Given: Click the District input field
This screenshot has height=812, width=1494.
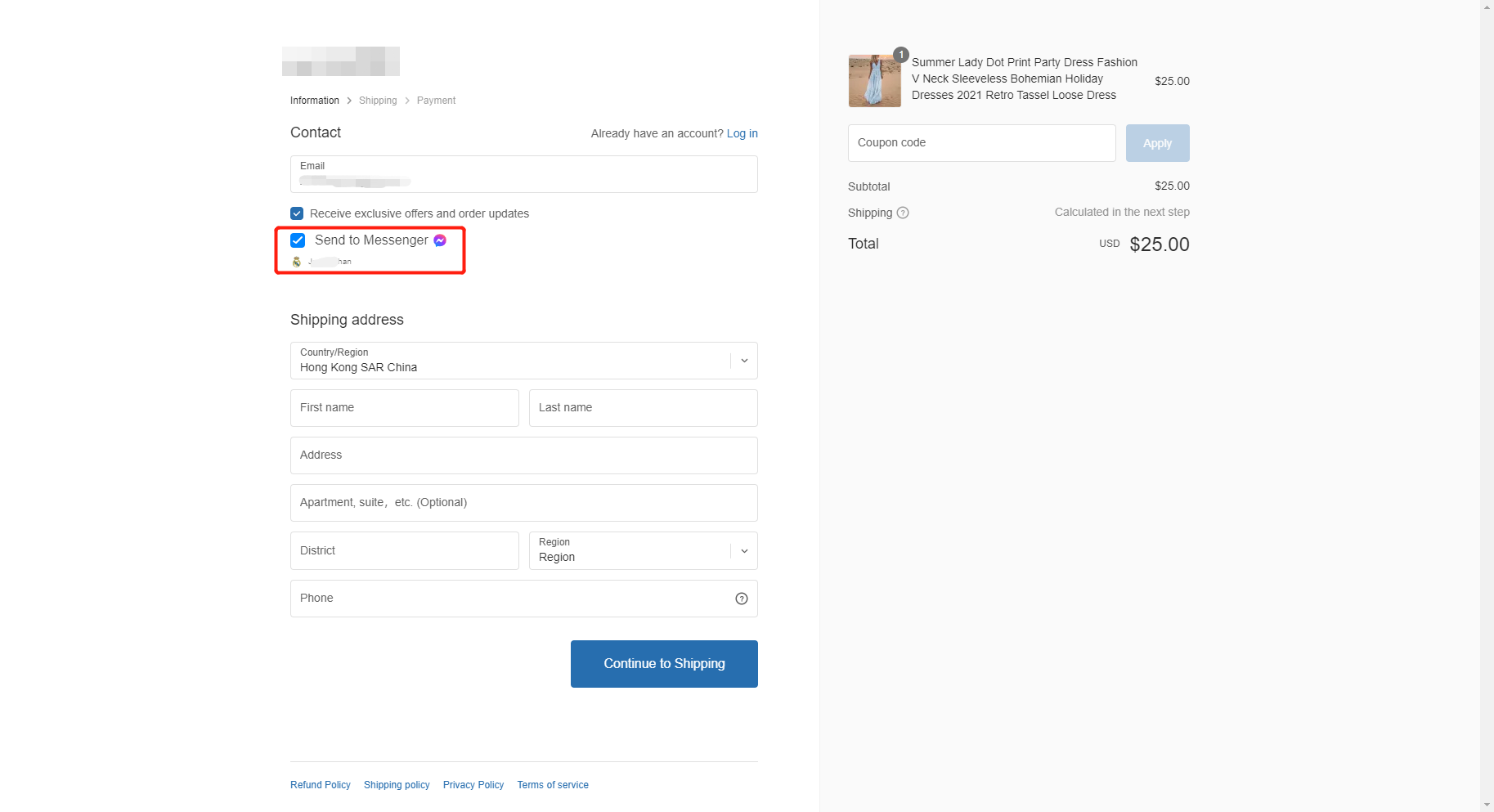Looking at the screenshot, I should click(405, 550).
